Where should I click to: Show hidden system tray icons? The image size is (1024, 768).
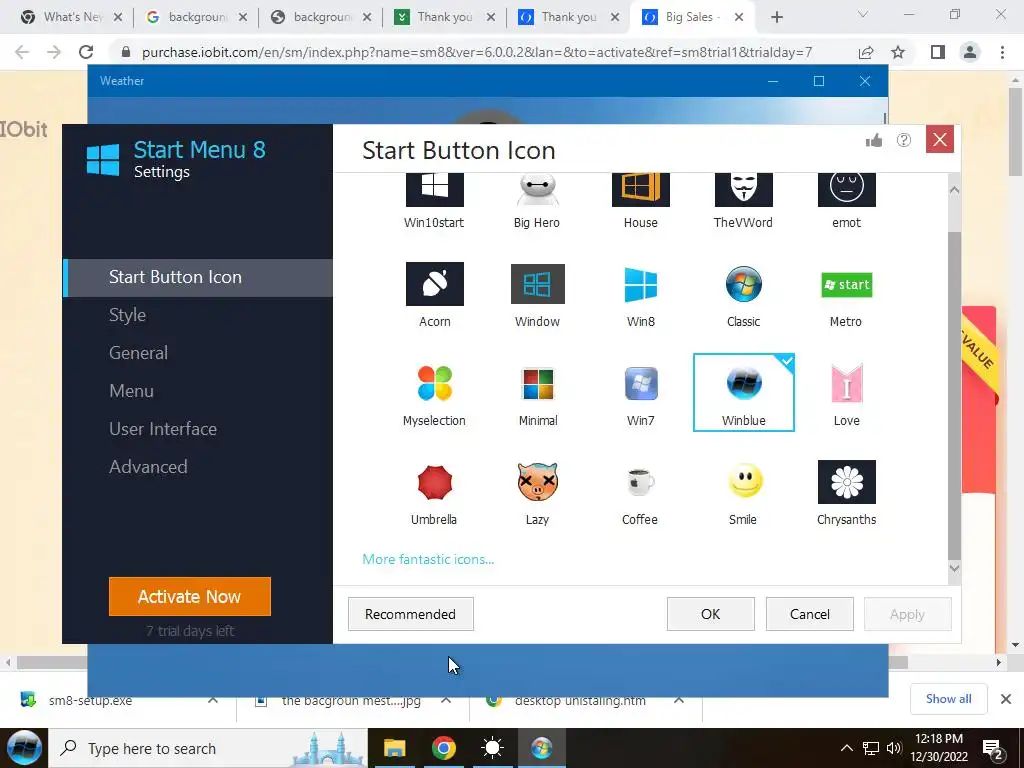846,748
